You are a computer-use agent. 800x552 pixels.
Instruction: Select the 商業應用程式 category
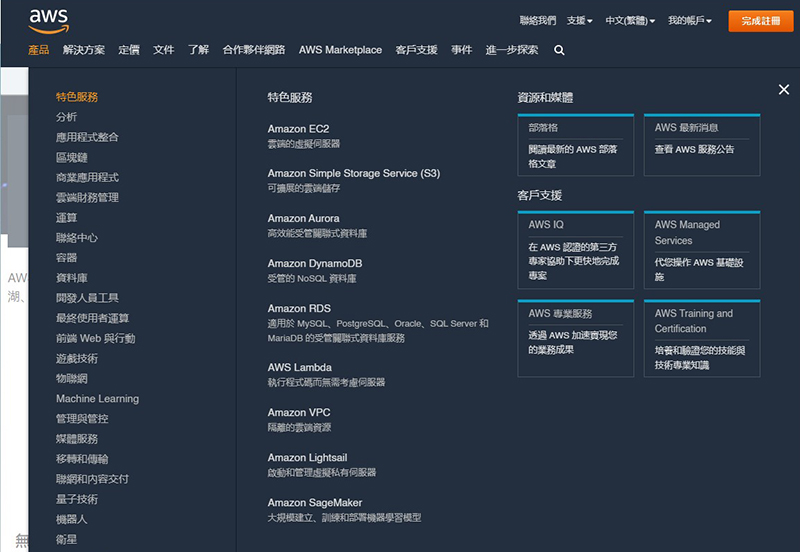(x=87, y=178)
